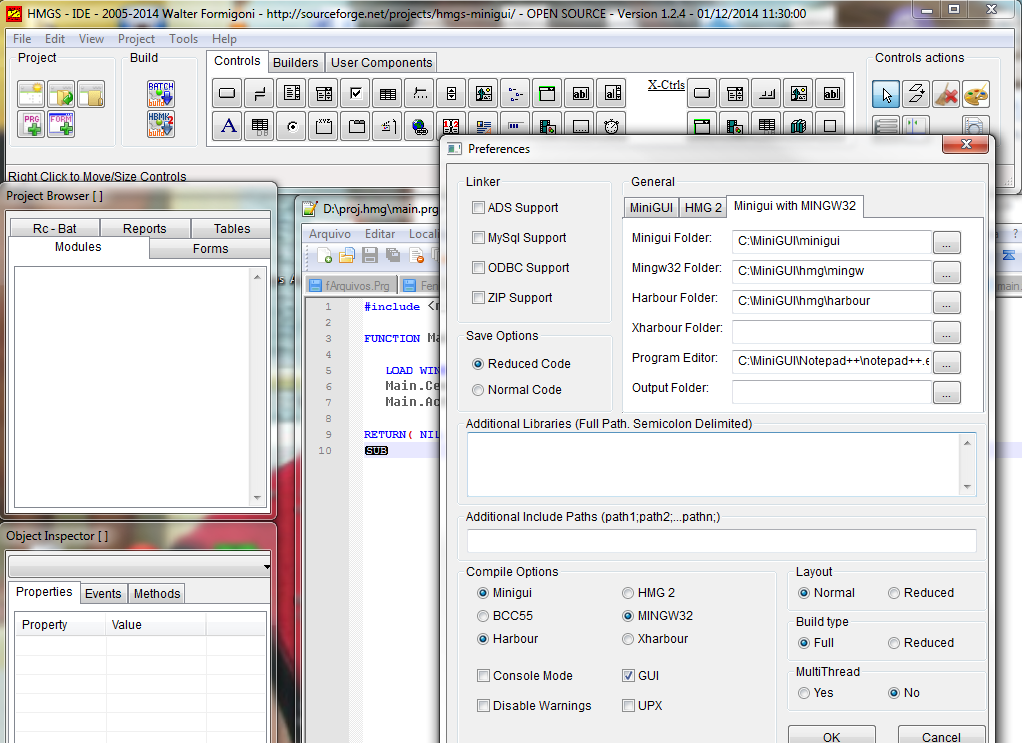Click the Additional Include Paths field

click(721, 541)
